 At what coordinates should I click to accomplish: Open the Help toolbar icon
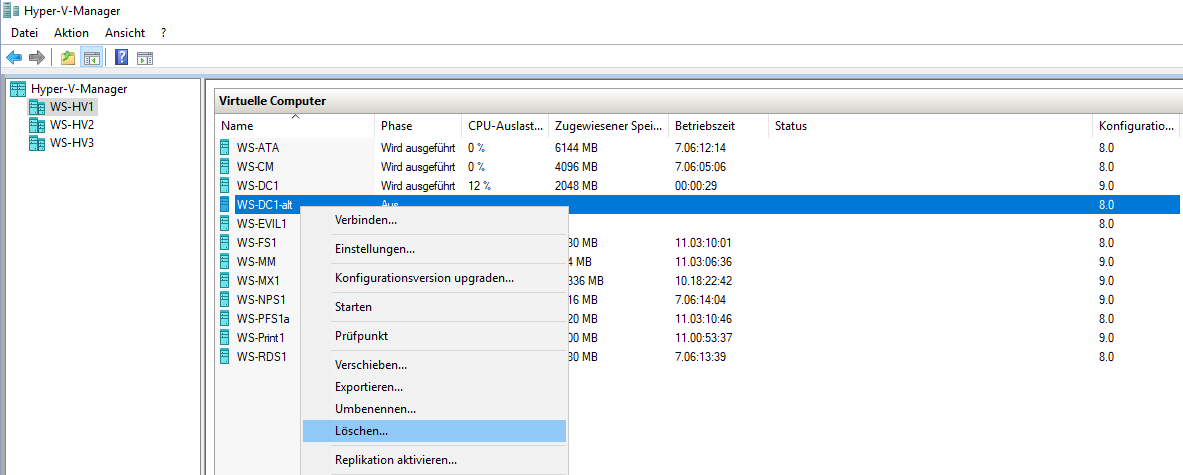tap(121, 57)
